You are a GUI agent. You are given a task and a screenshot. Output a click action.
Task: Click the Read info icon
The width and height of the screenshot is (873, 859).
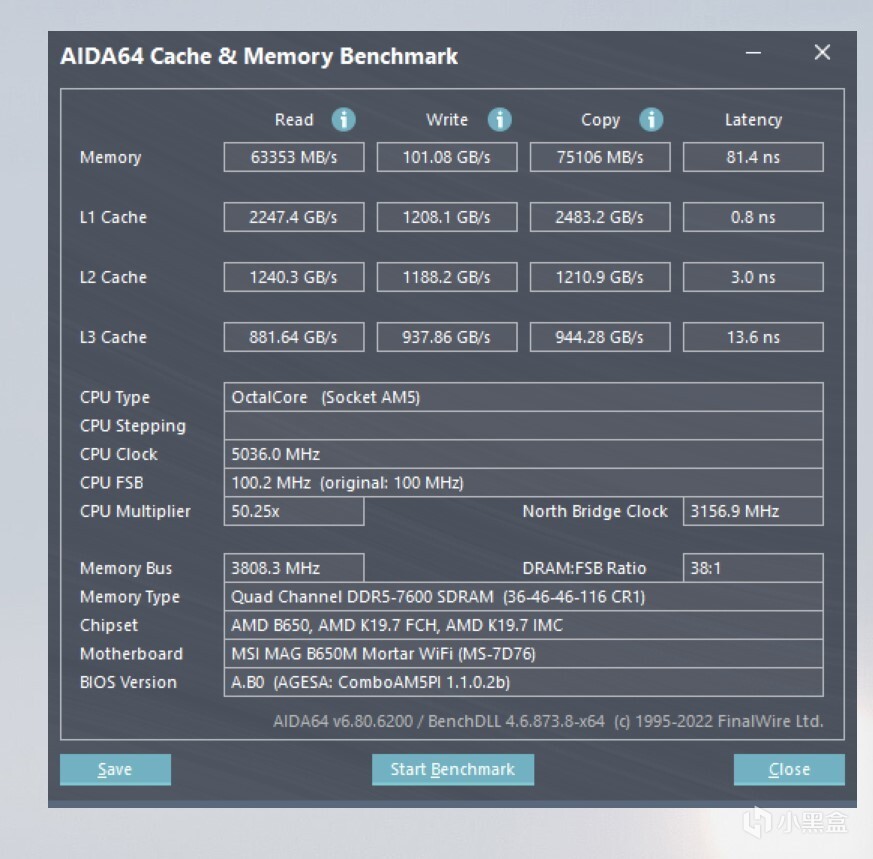coord(343,120)
